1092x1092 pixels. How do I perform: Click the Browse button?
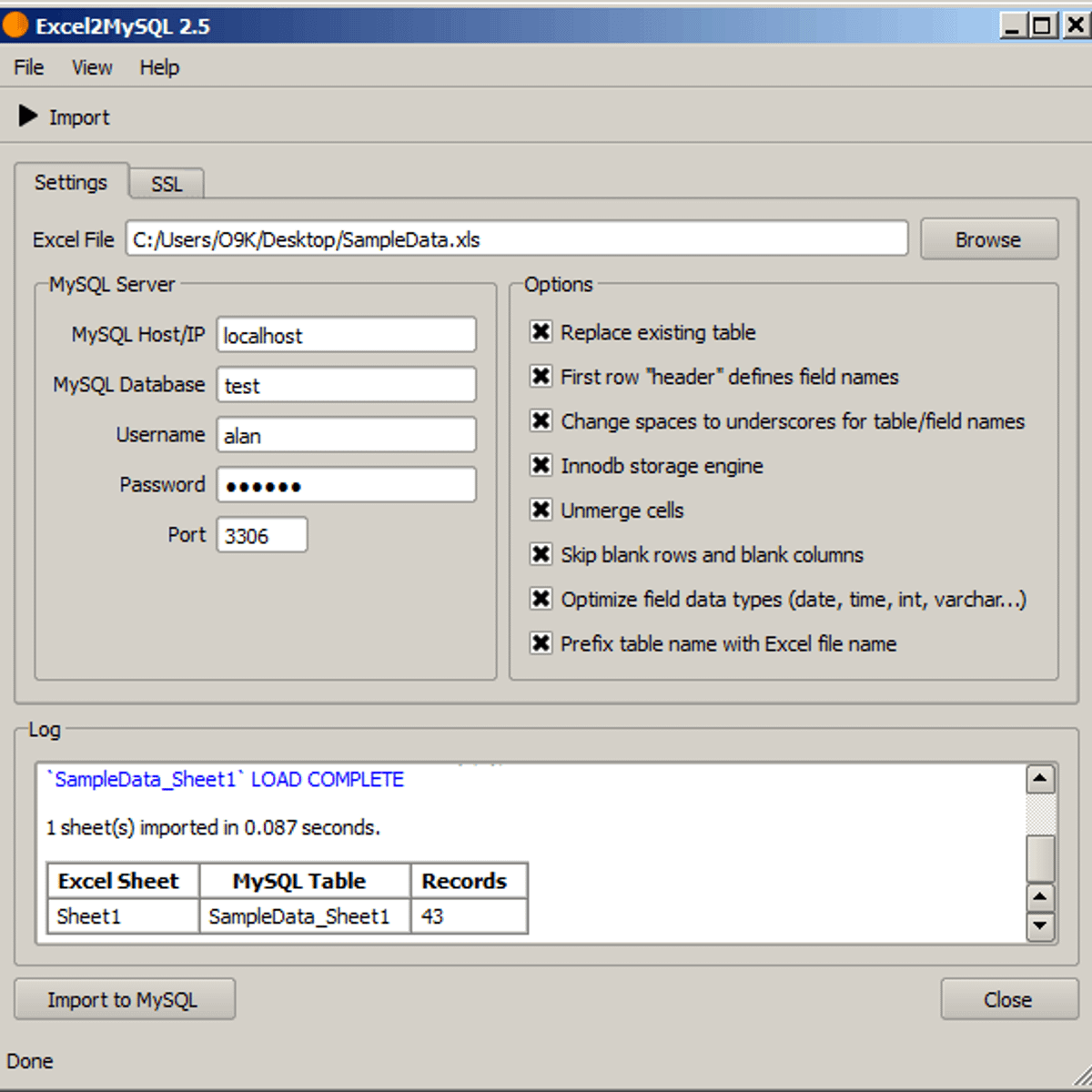point(988,239)
